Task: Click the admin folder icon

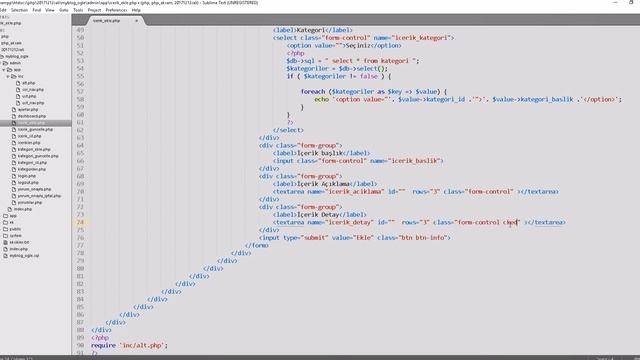Action: point(6,63)
